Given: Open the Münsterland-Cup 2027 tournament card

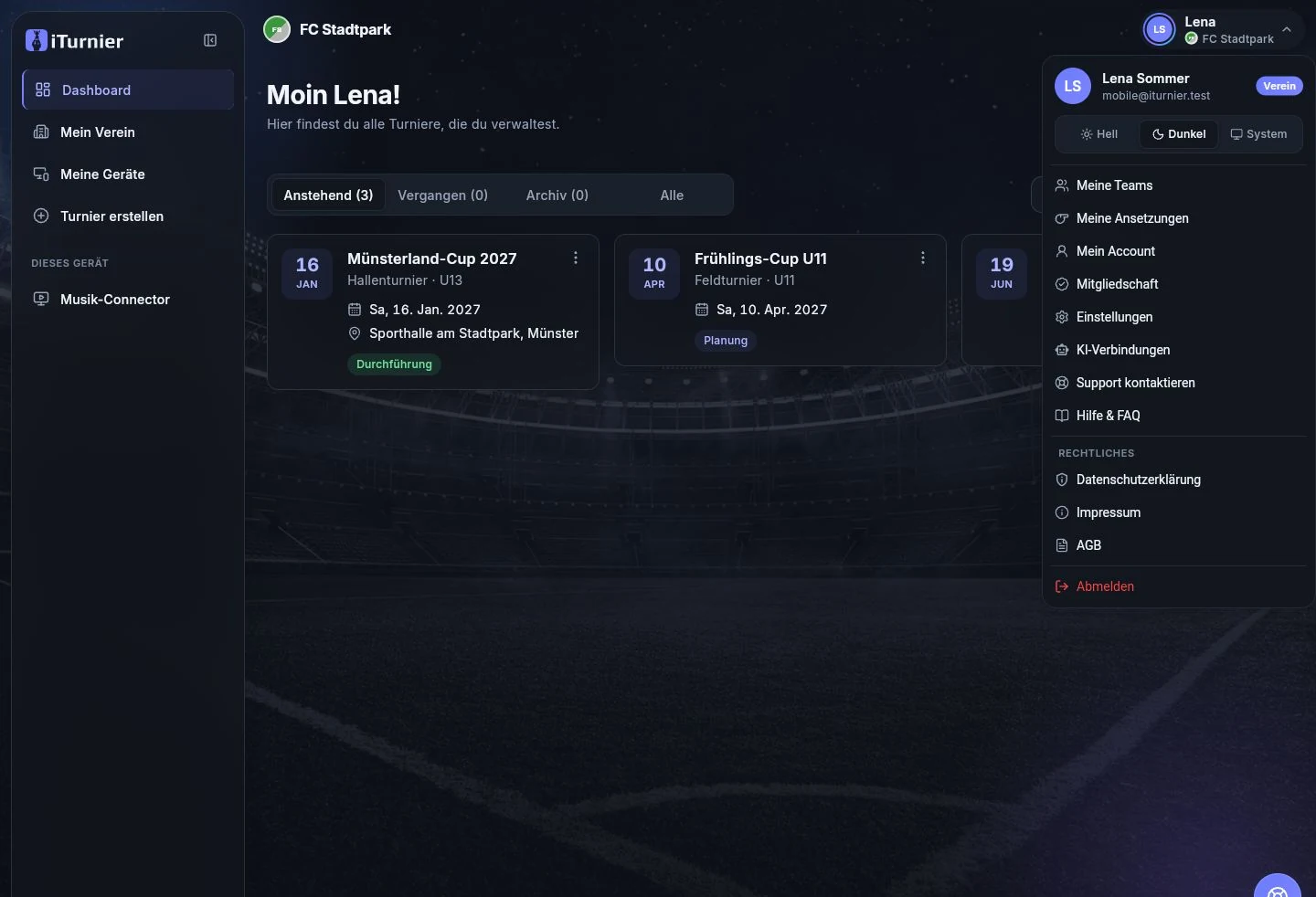Looking at the screenshot, I should 433,312.
